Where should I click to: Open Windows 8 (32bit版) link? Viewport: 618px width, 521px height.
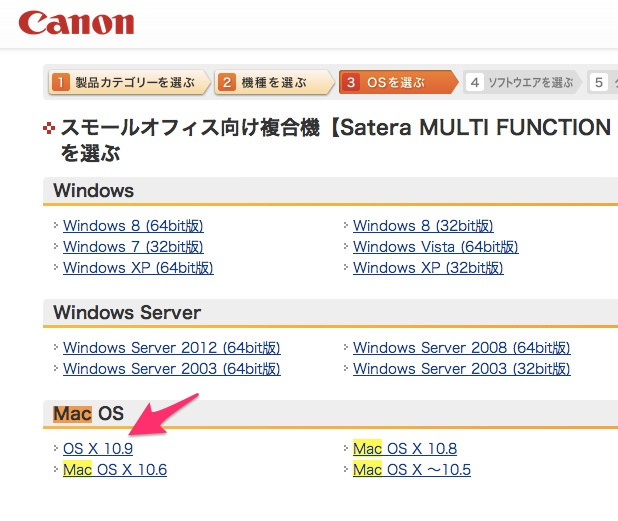pos(423,226)
